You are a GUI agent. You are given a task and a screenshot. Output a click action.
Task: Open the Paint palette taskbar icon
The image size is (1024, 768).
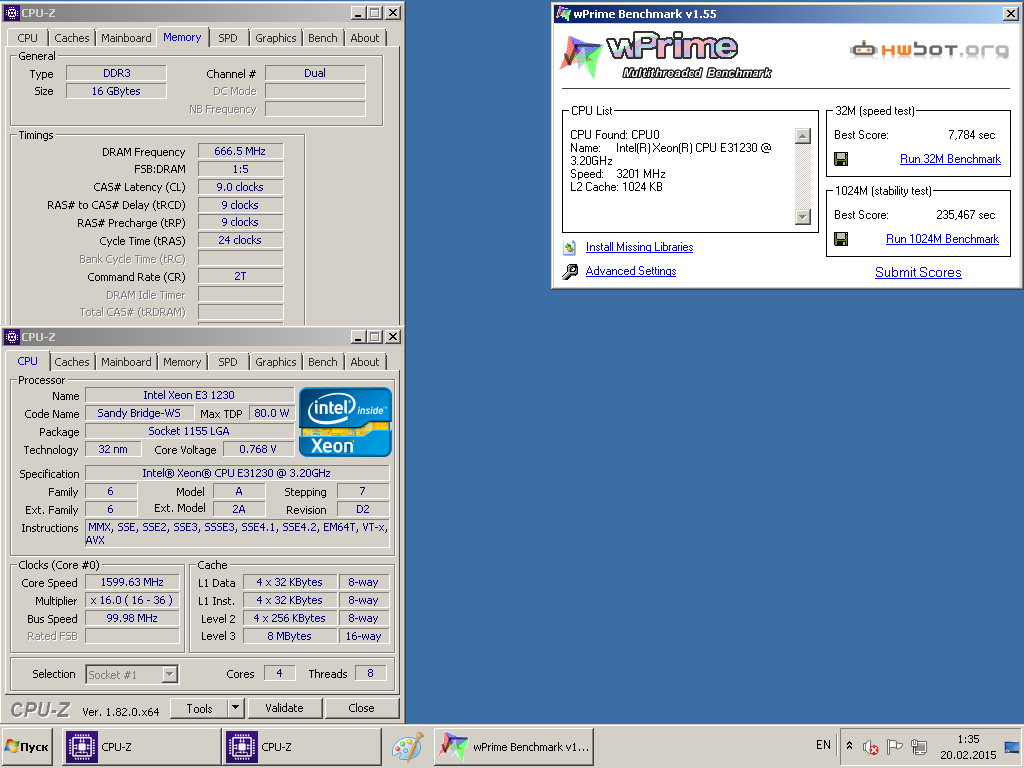408,746
